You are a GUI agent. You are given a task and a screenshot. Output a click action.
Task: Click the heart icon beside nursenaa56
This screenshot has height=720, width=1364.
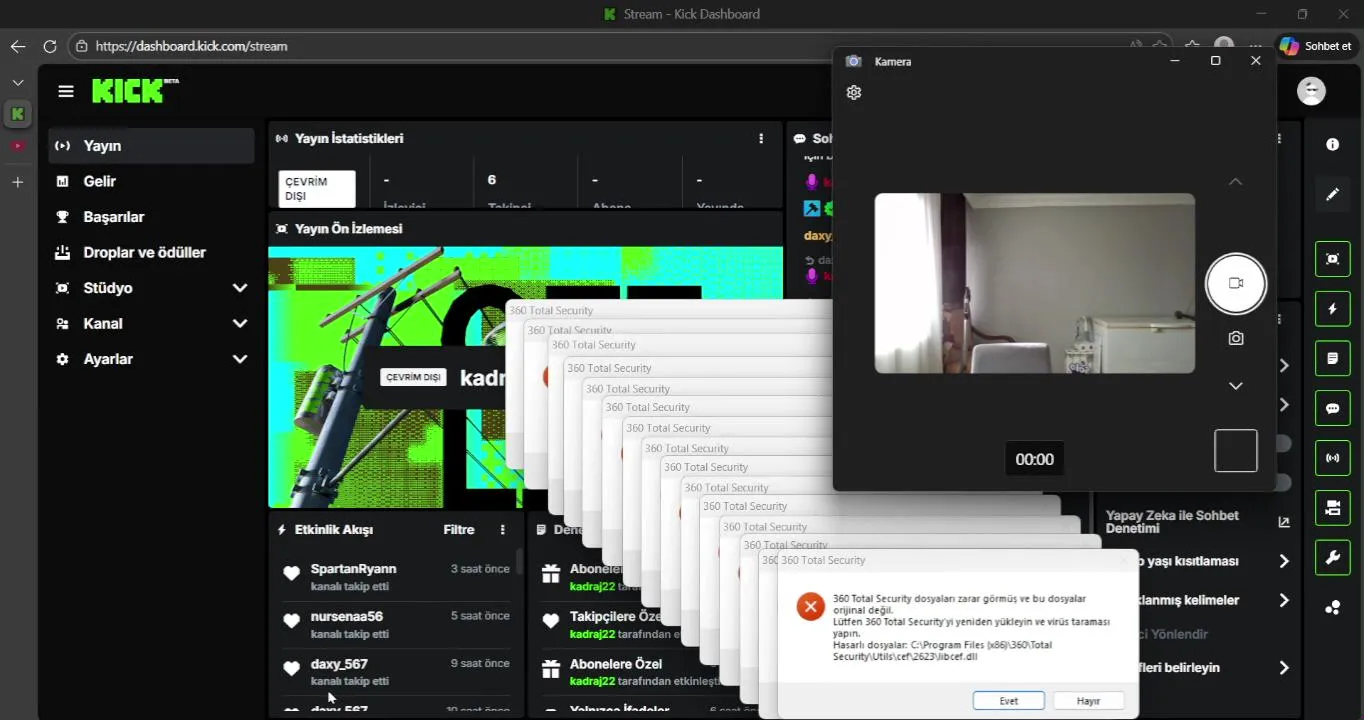pos(291,621)
